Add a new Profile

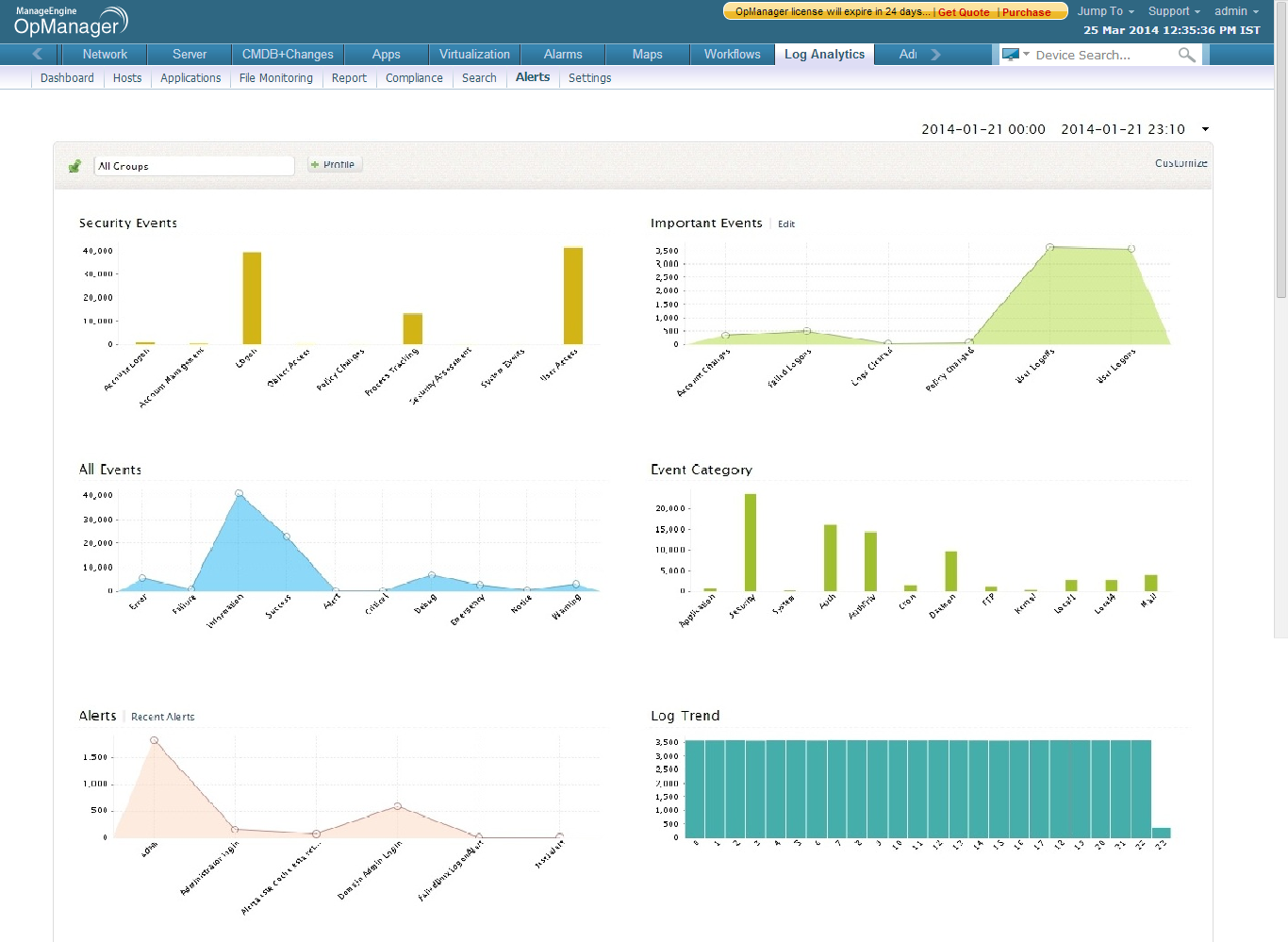click(334, 165)
